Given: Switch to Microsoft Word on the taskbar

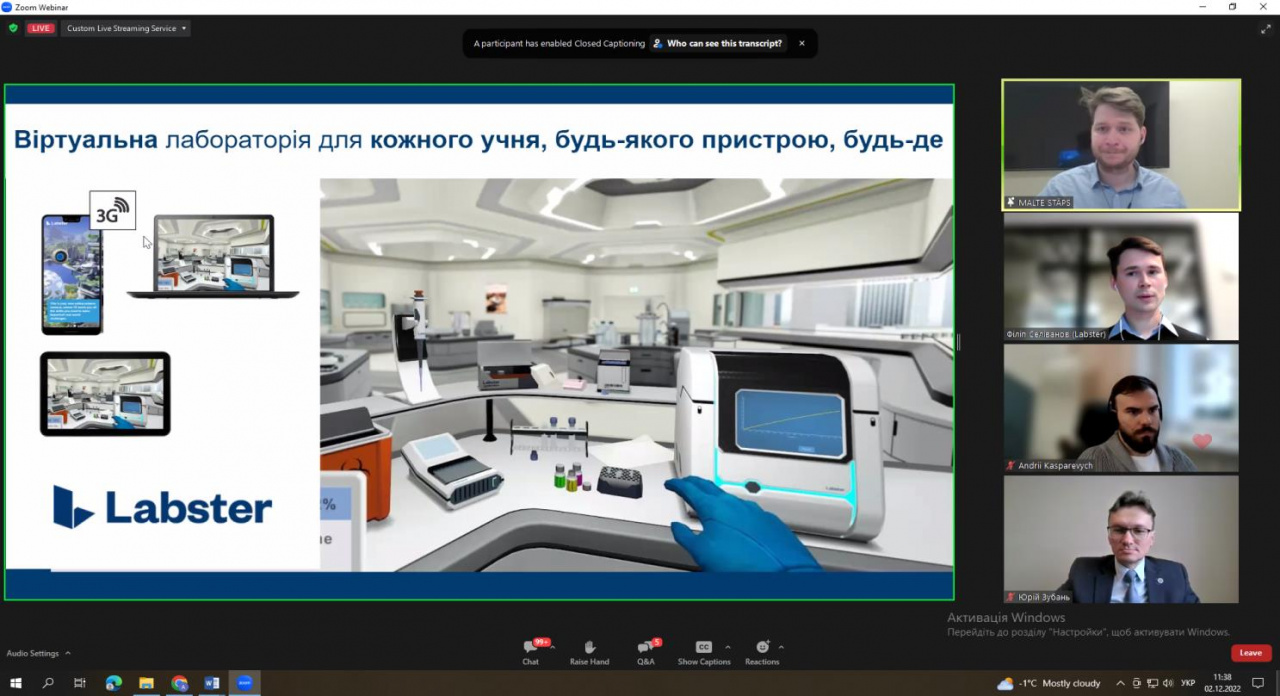Looking at the screenshot, I should coord(212,683).
